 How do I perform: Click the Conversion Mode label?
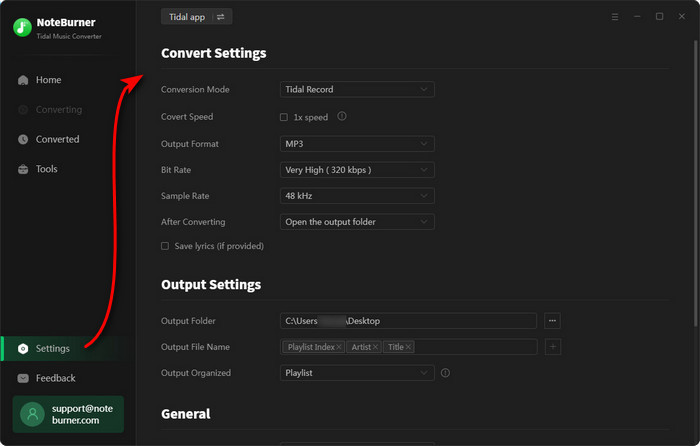point(195,89)
